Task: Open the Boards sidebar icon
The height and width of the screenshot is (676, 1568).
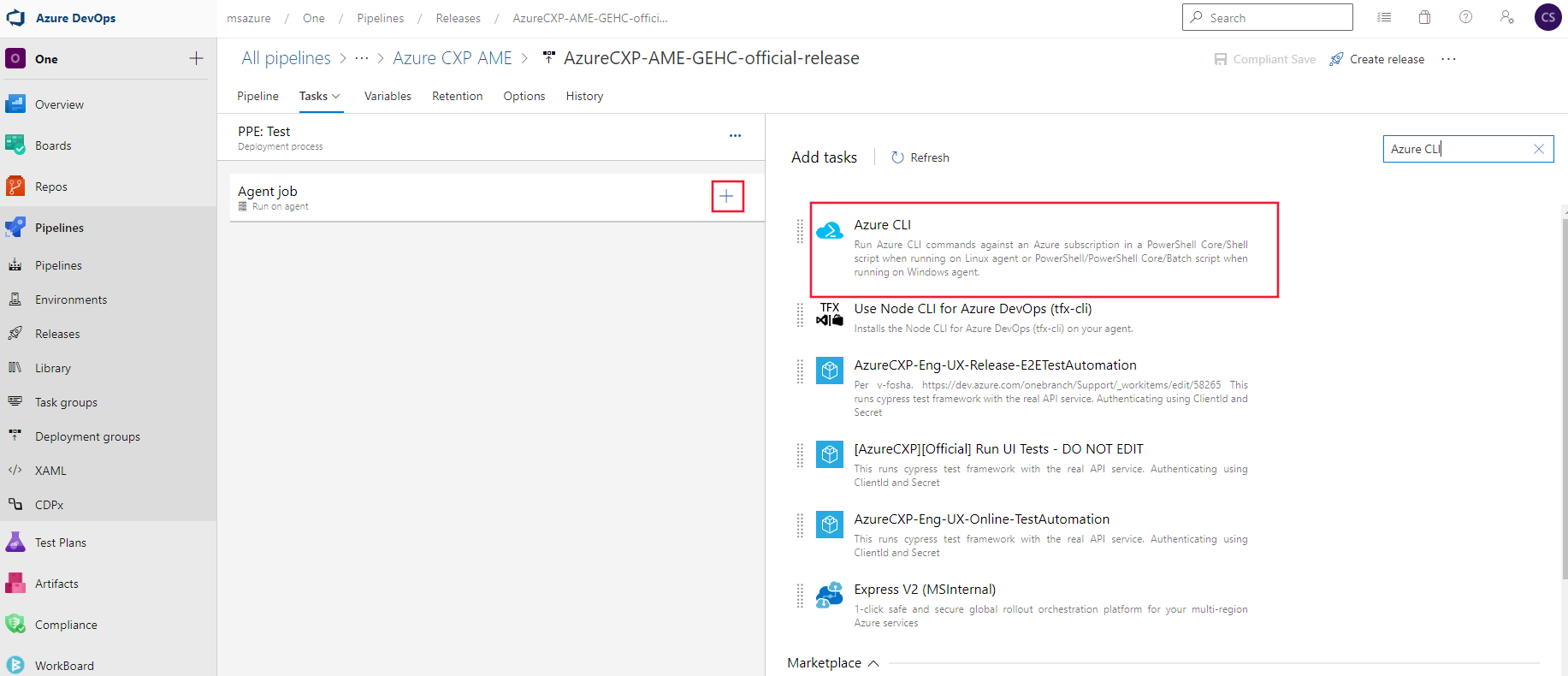Action: point(15,145)
